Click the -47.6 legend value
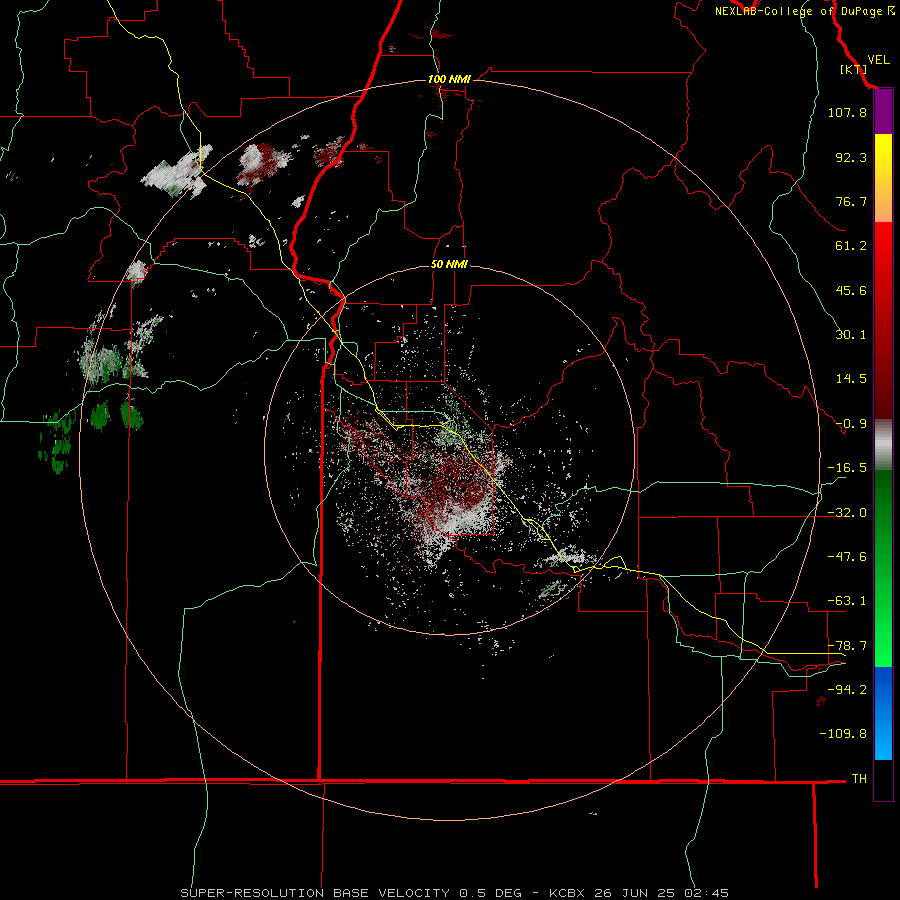The width and height of the screenshot is (900, 900). [847, 557]
